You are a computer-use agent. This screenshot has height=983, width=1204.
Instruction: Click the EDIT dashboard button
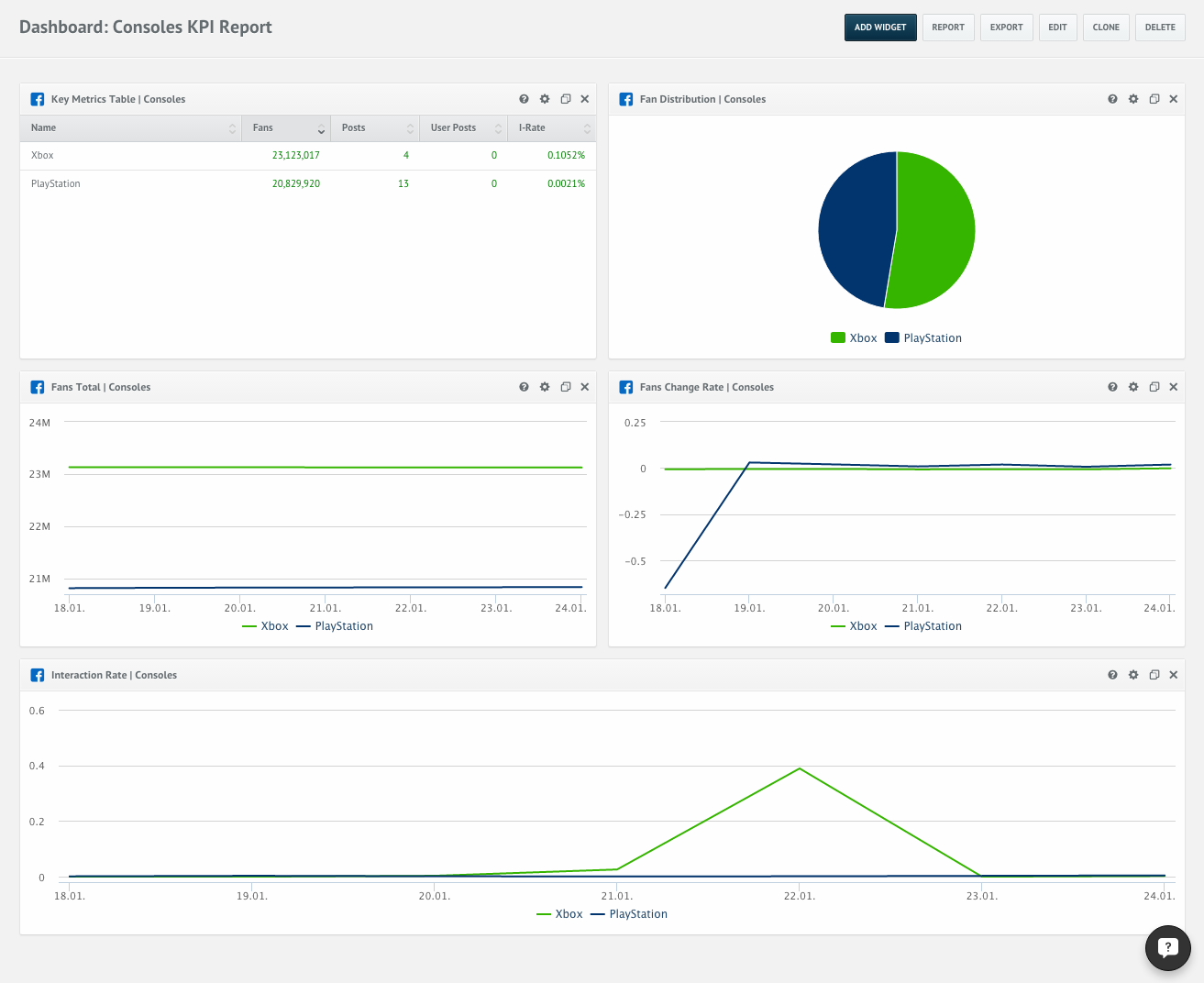(1057, 28)
